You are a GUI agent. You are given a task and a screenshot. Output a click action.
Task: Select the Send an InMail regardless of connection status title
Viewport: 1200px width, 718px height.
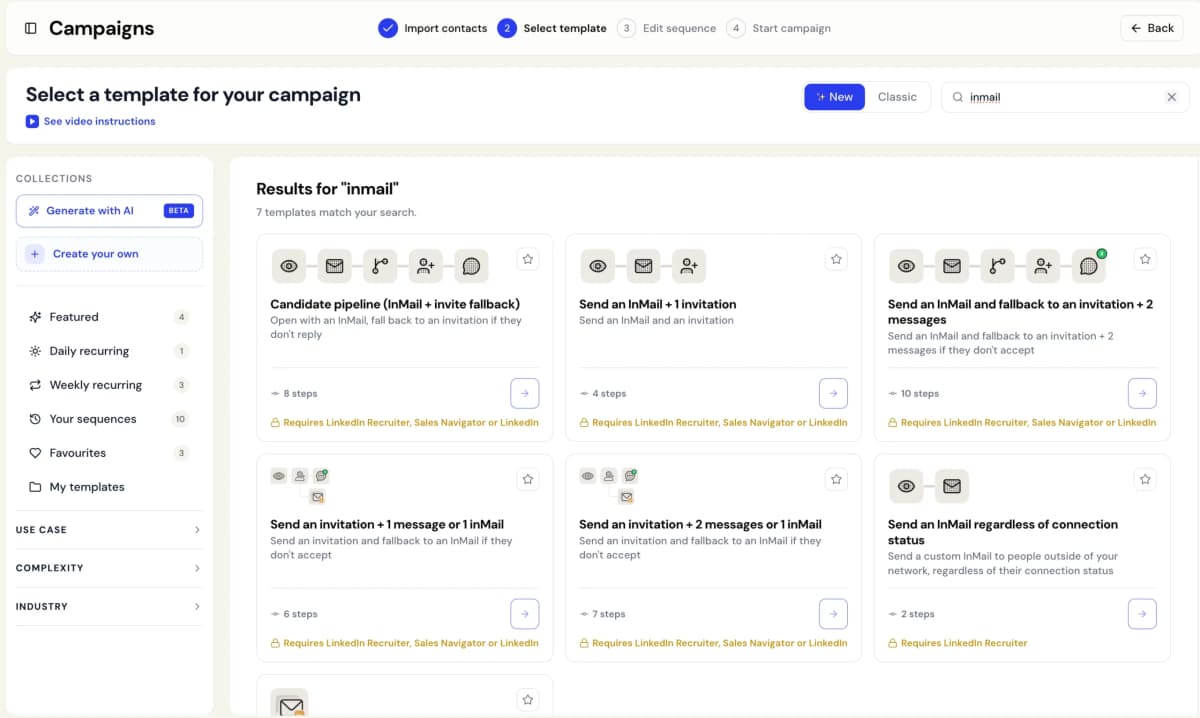pos(1003,532)
